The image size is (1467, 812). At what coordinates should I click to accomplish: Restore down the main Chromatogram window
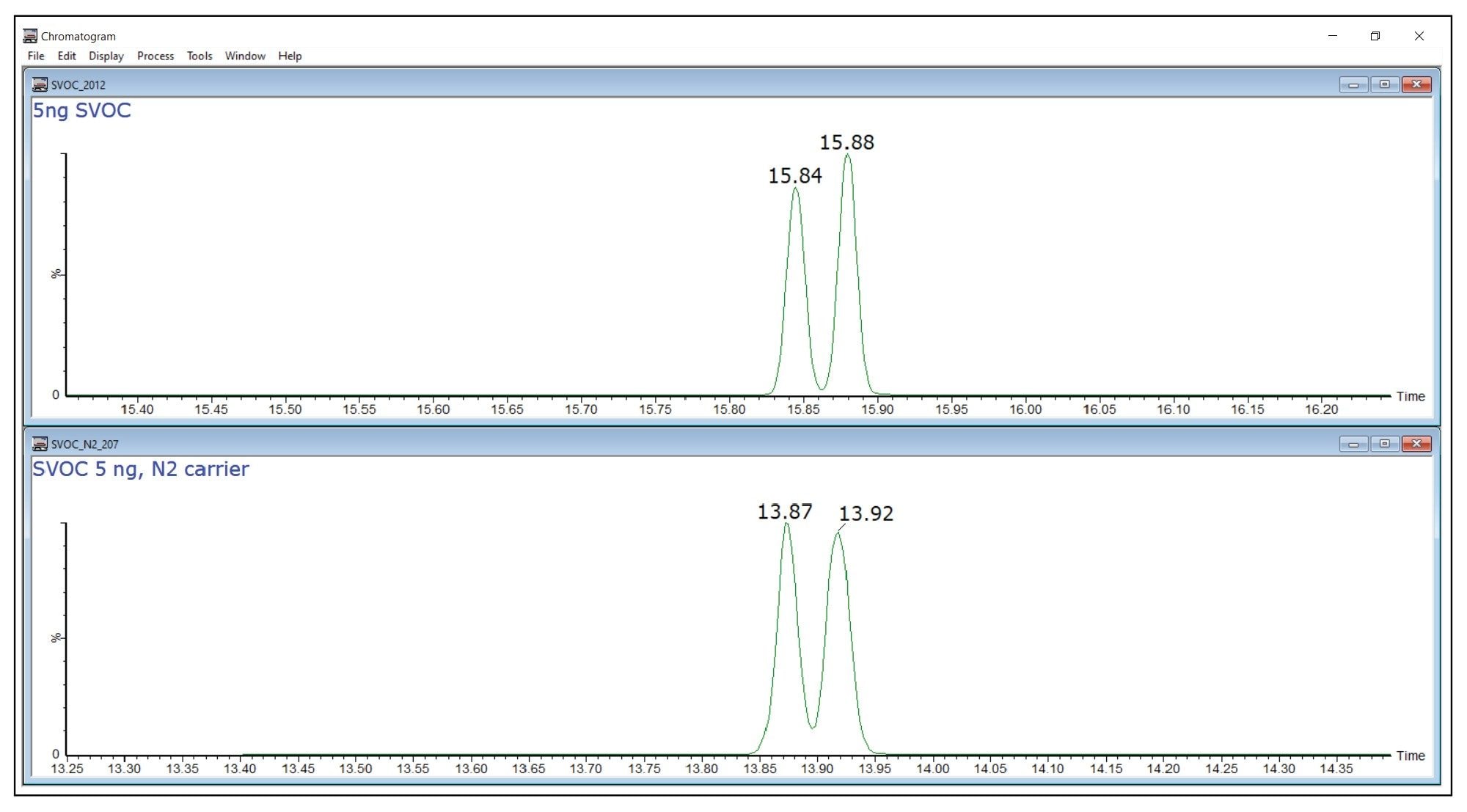tap(1375, 36)
